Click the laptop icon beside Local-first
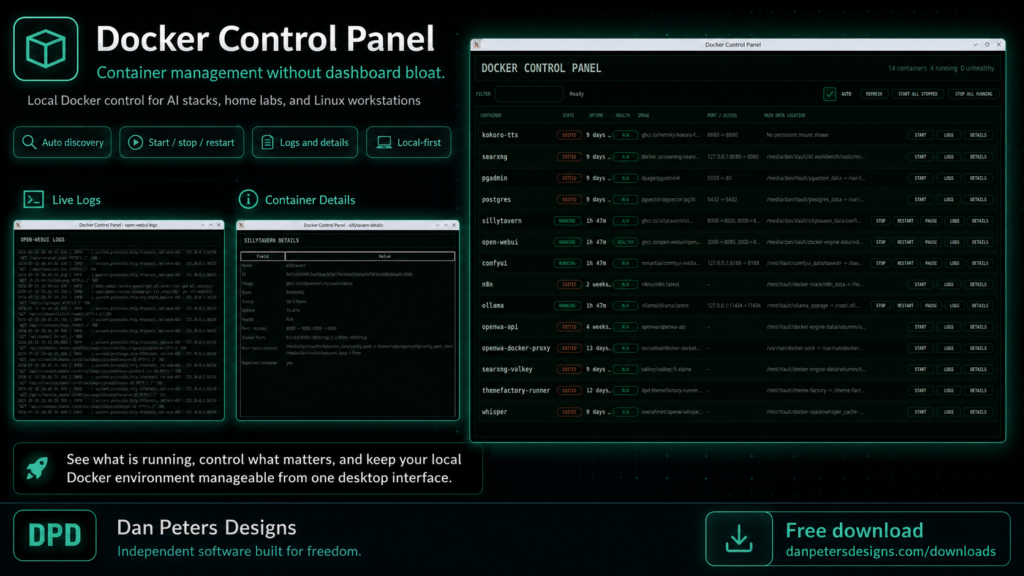 click(384, 142)
